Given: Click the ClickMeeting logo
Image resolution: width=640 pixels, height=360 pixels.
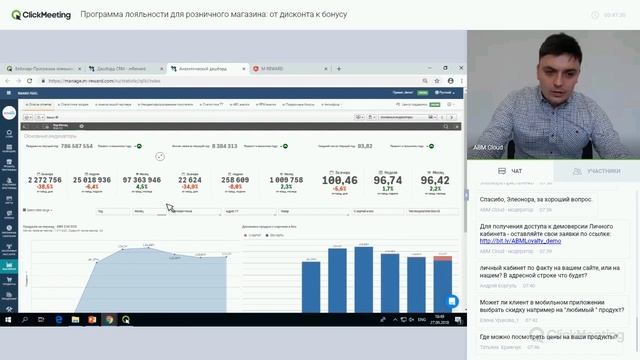Looking at the screenshot, I should coord(41,15).
